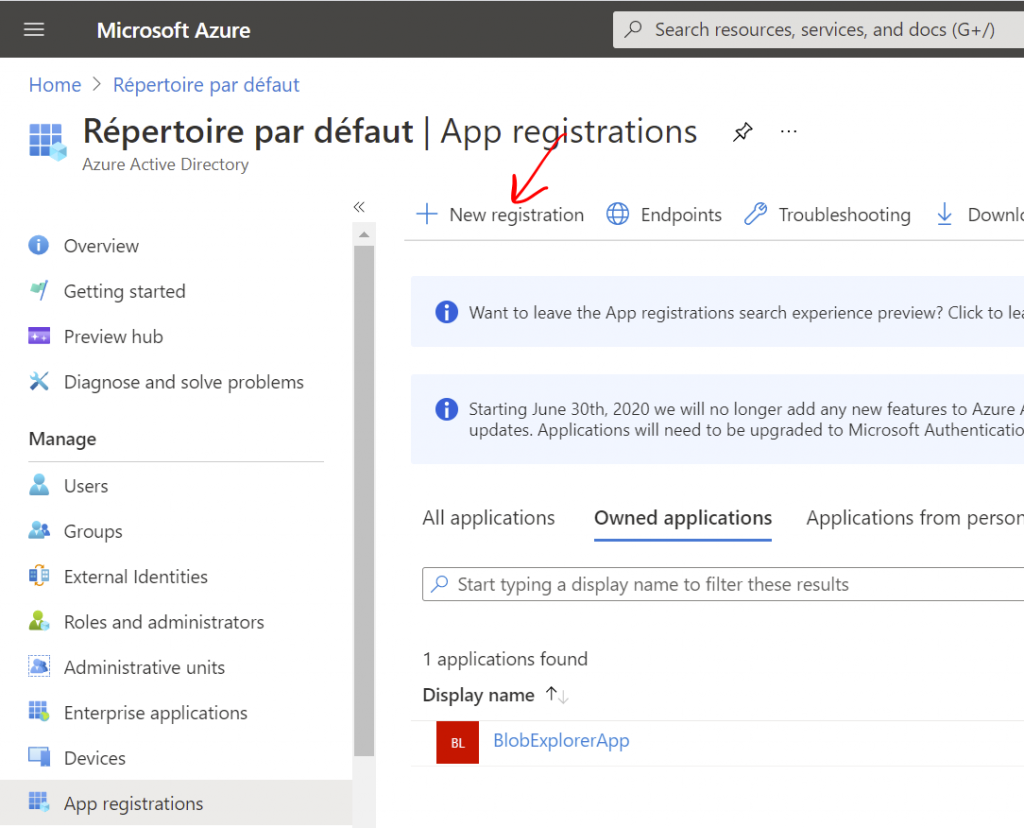The image size is (1024, 828).
Task: Focus the Search resources, services, and docs box
Action: (x=818, y=29)
